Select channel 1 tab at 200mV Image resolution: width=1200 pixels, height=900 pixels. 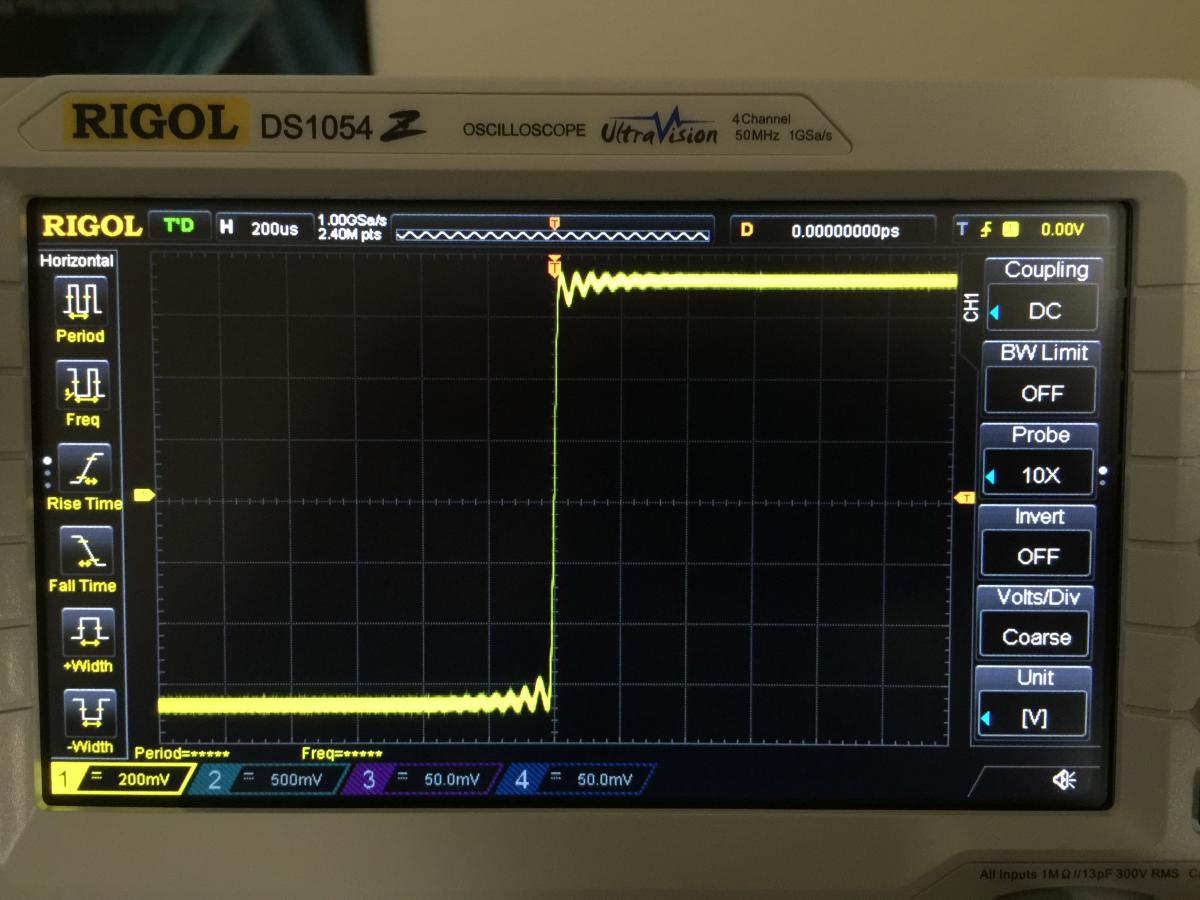pyautogui.click(x=118, y=778)
